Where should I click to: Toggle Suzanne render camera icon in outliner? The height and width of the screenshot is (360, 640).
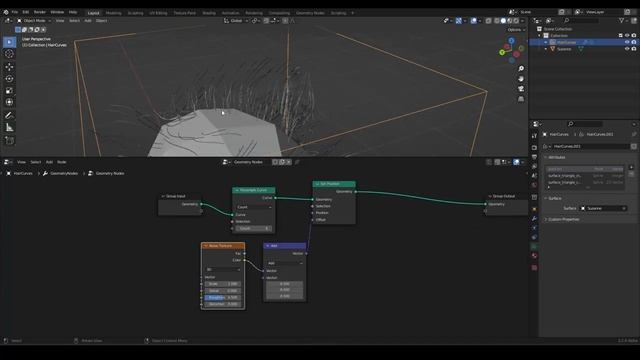(x=634, y=49)
